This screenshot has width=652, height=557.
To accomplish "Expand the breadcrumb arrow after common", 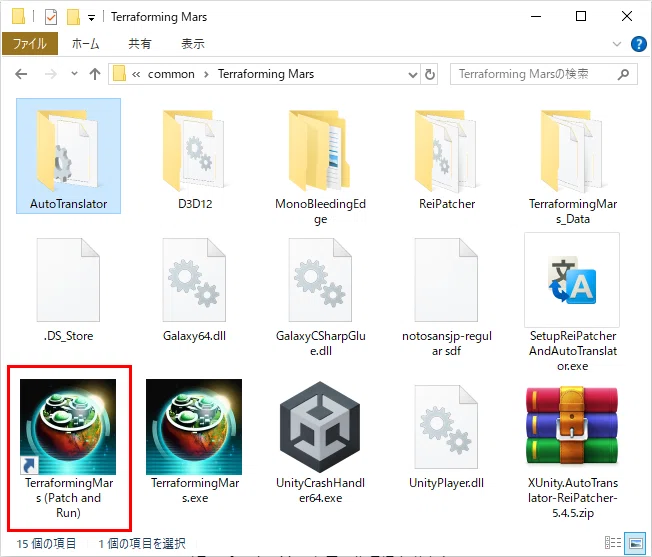I will point(206,74).
